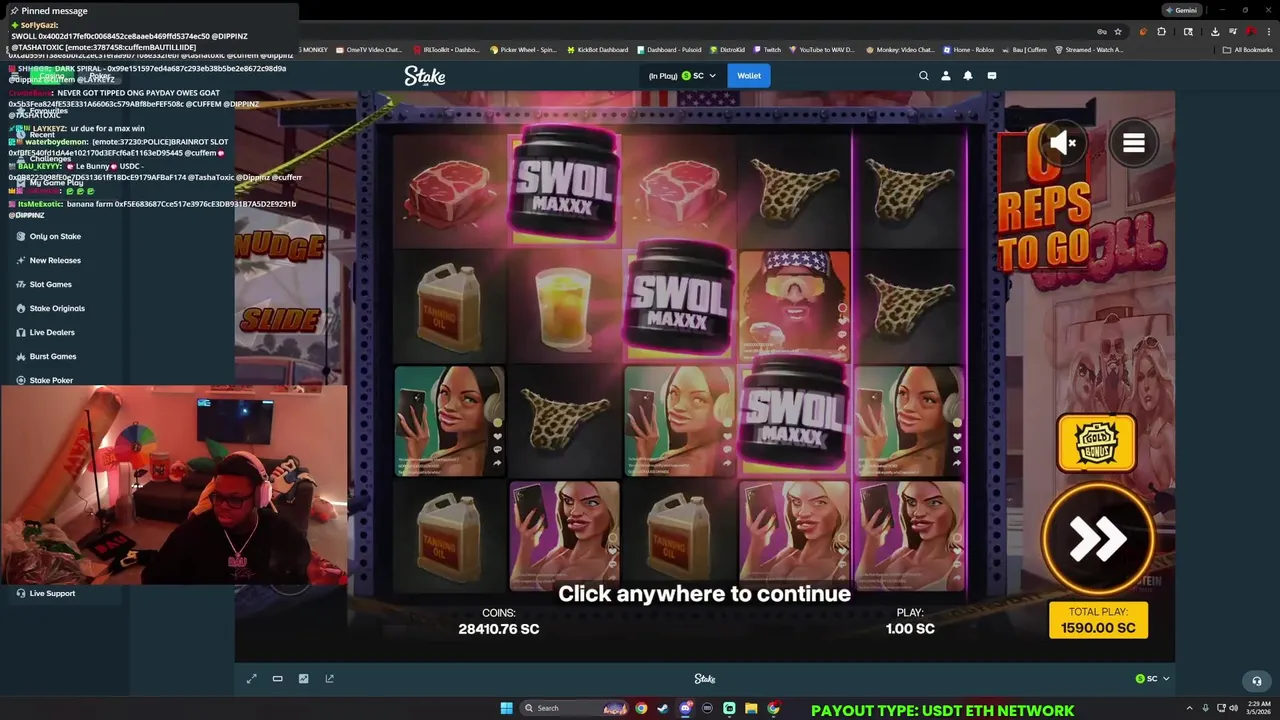Viewport: 1280px width, 720px height.
Task: Open the IRLToolkit Dashboard bookmark
Action: (446, 50)
